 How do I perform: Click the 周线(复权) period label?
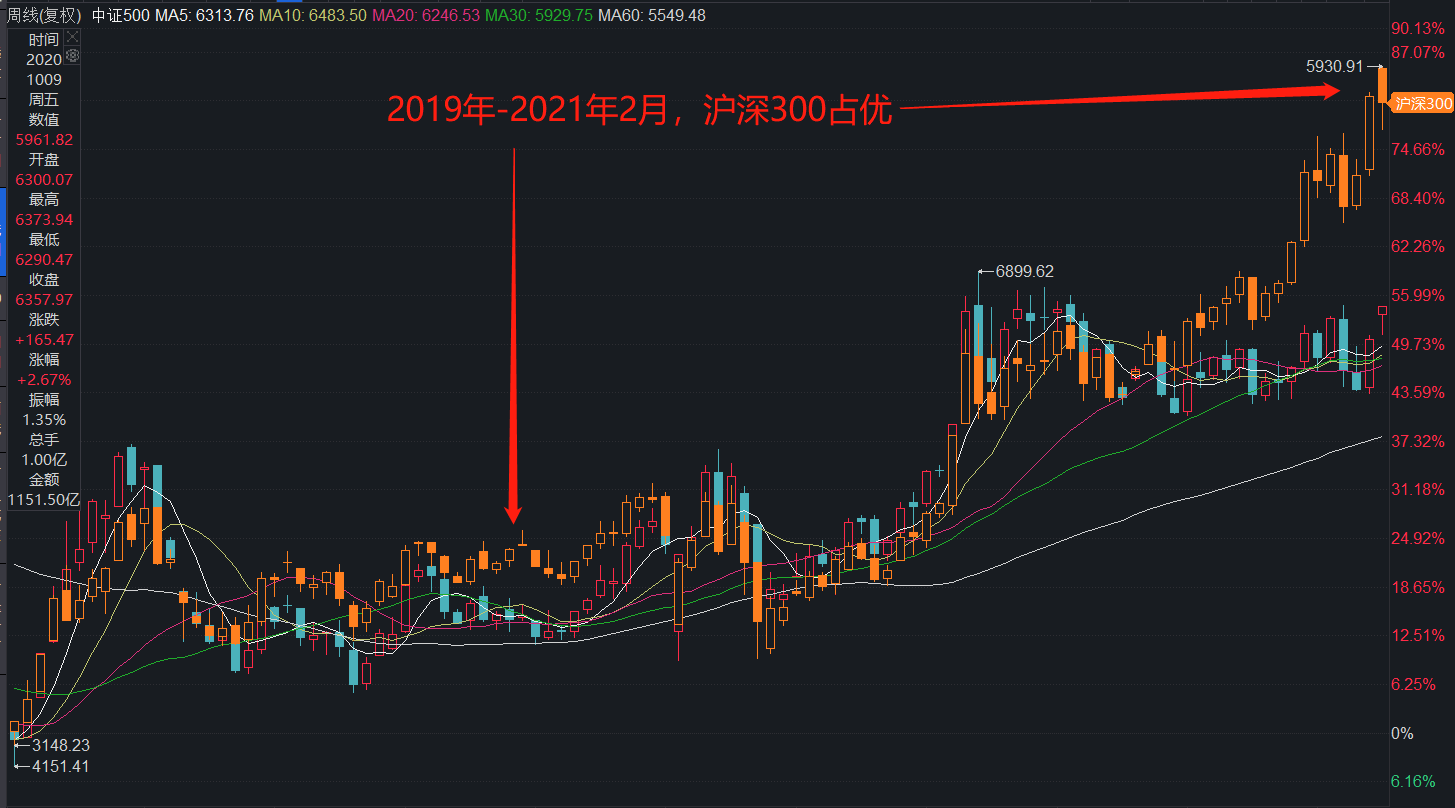43,15
